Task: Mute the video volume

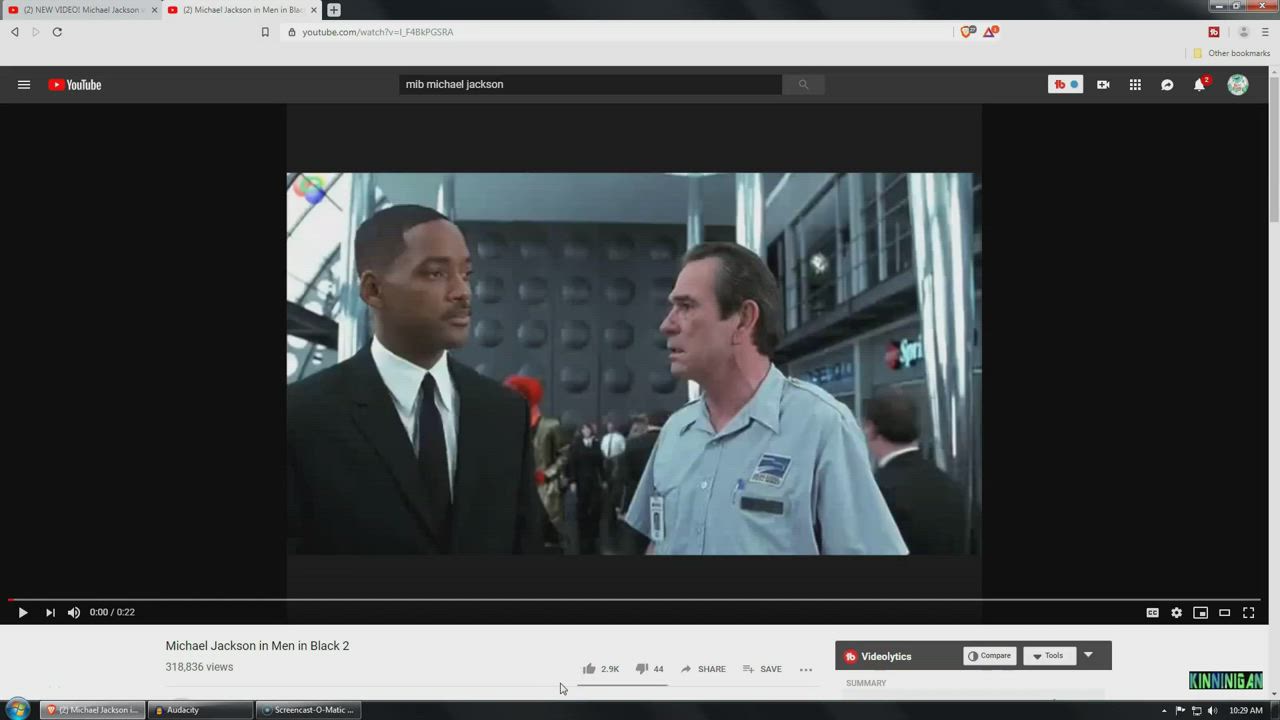Action: tap(74, 613)
